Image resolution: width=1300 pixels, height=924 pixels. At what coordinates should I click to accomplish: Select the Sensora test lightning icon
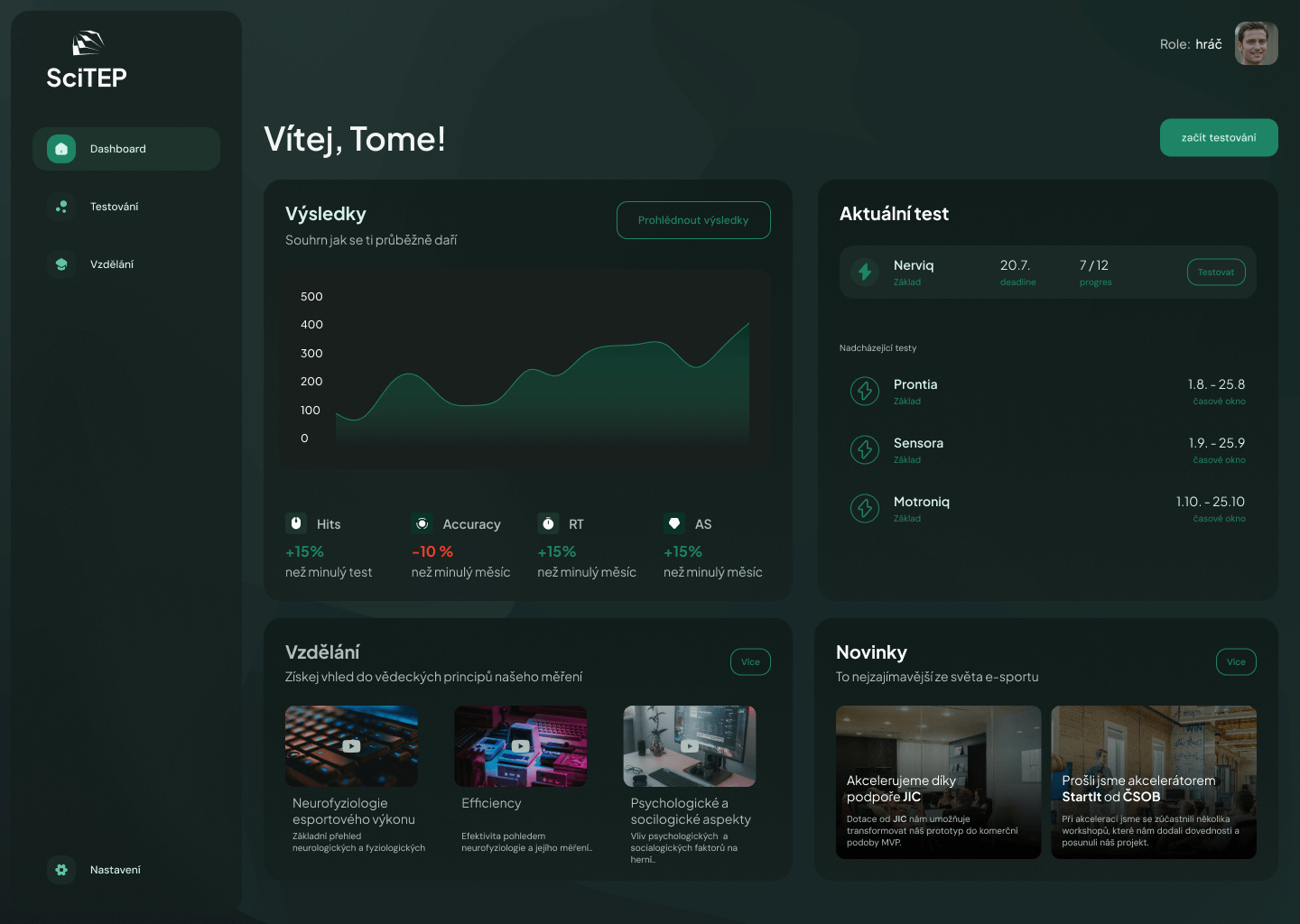(x=865, y=449)
